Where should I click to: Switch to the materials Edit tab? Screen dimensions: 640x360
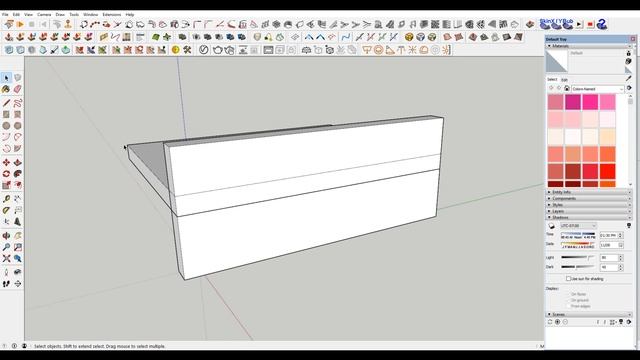[x=564, y=80]
